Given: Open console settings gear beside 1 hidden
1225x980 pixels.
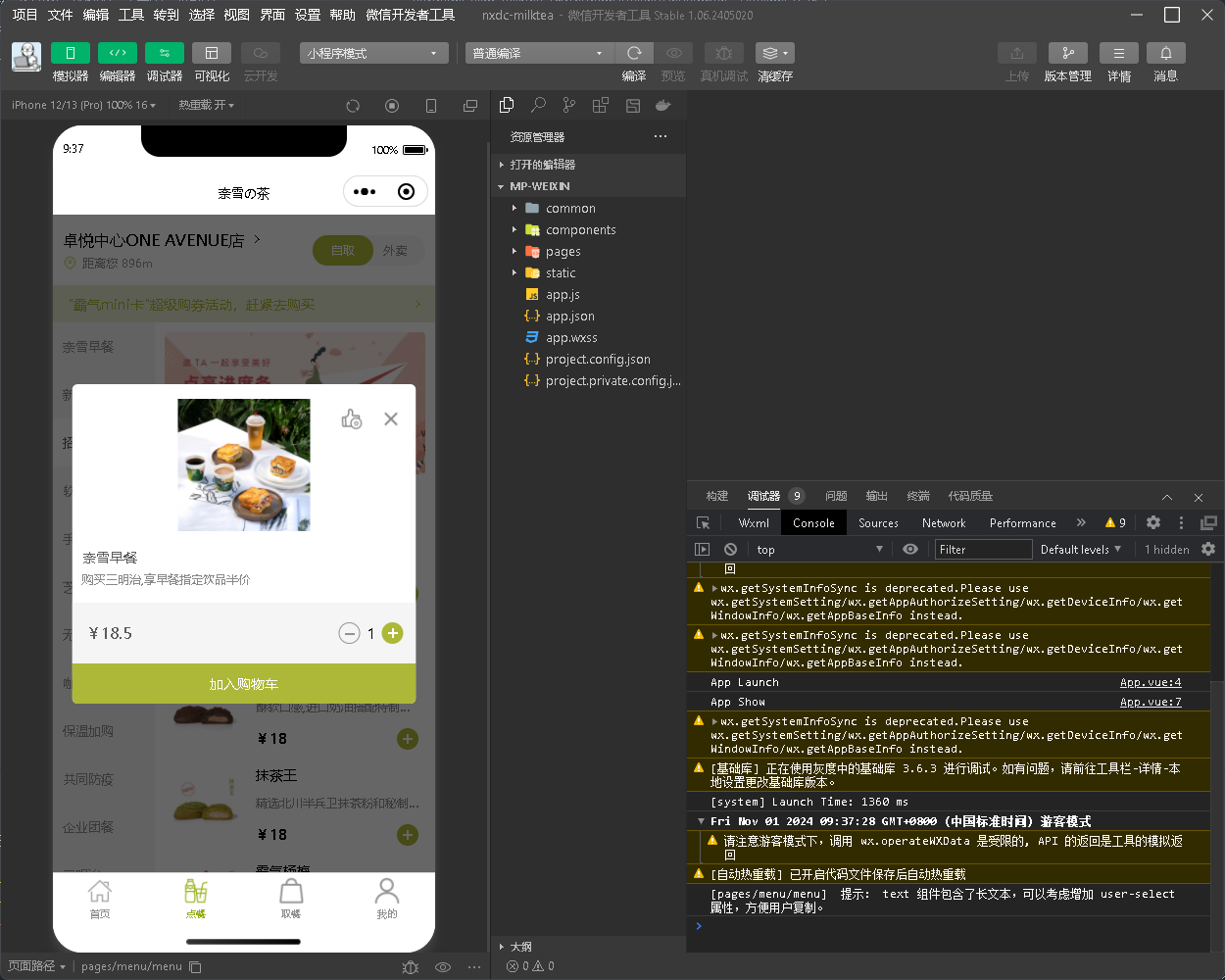Looking at the screenshot, I should coord(1208,550).
